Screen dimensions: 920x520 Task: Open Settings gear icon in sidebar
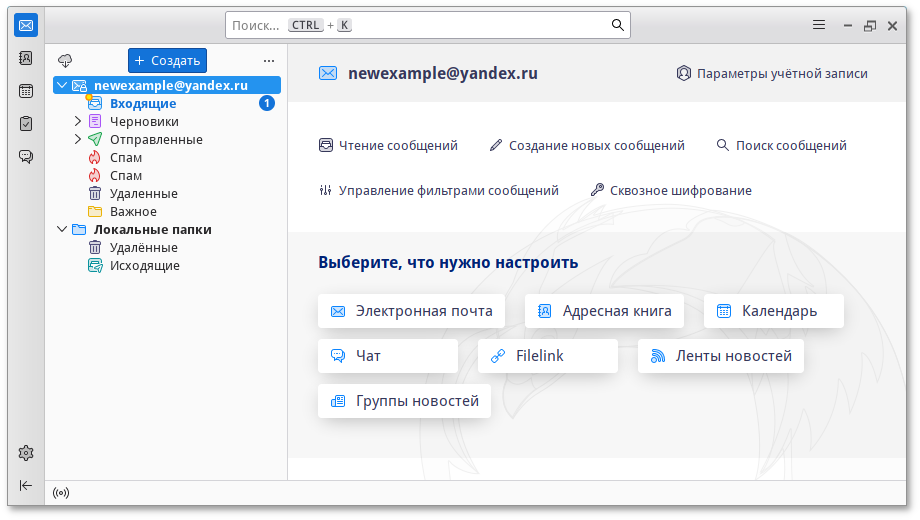pos(26,453)
